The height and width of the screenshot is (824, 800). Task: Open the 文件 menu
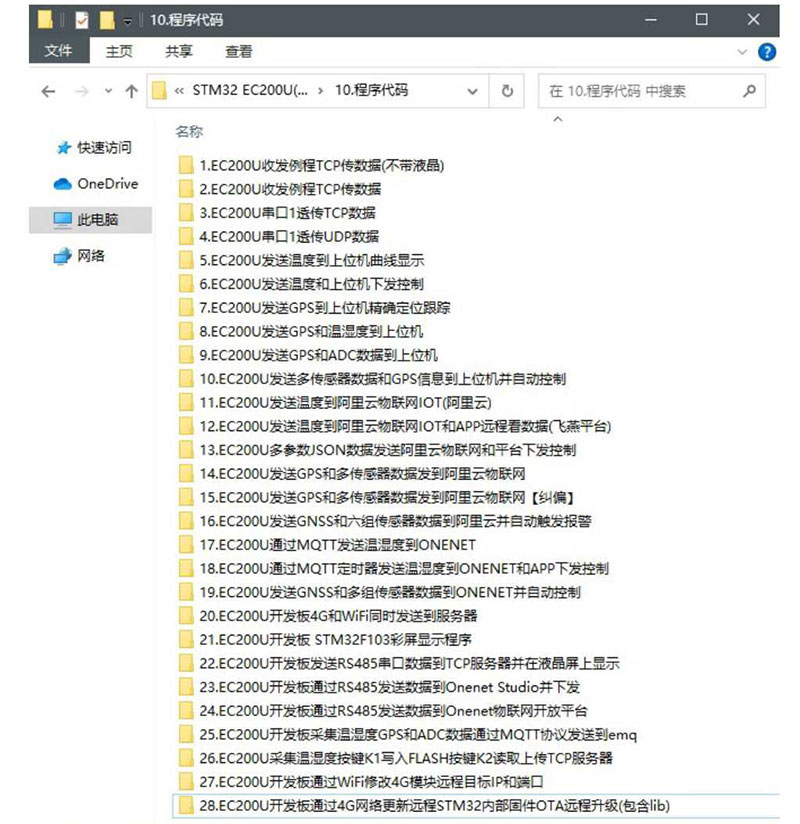[x=59, y=50]
